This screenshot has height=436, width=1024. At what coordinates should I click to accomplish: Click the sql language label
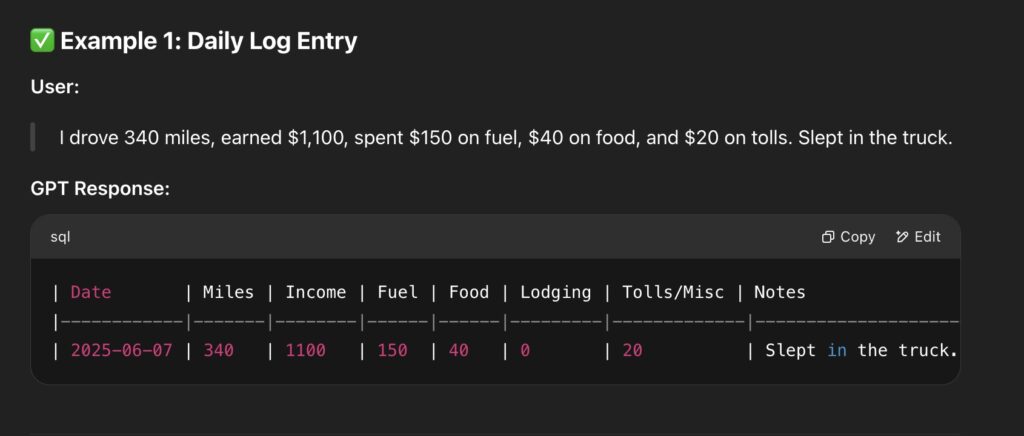[x=60, y=237]
